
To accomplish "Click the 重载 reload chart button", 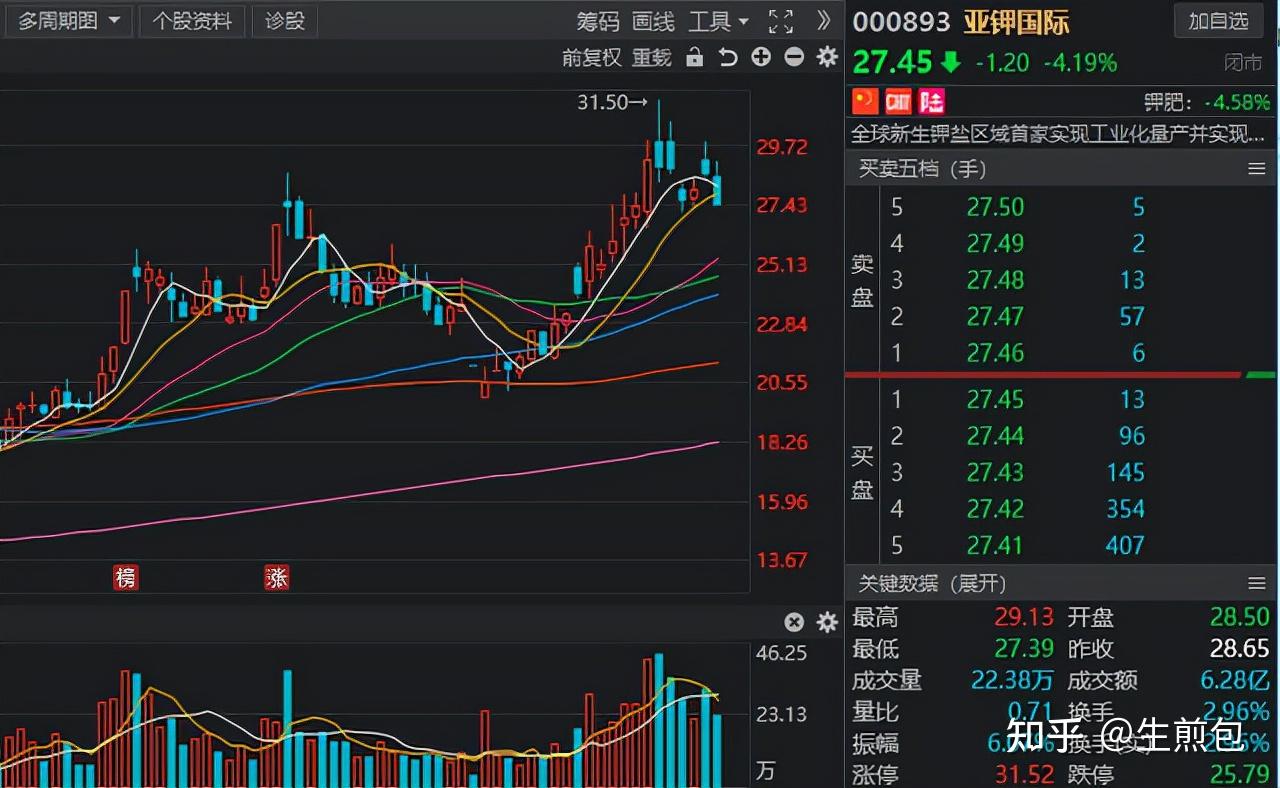I will [x=652, y=58].
